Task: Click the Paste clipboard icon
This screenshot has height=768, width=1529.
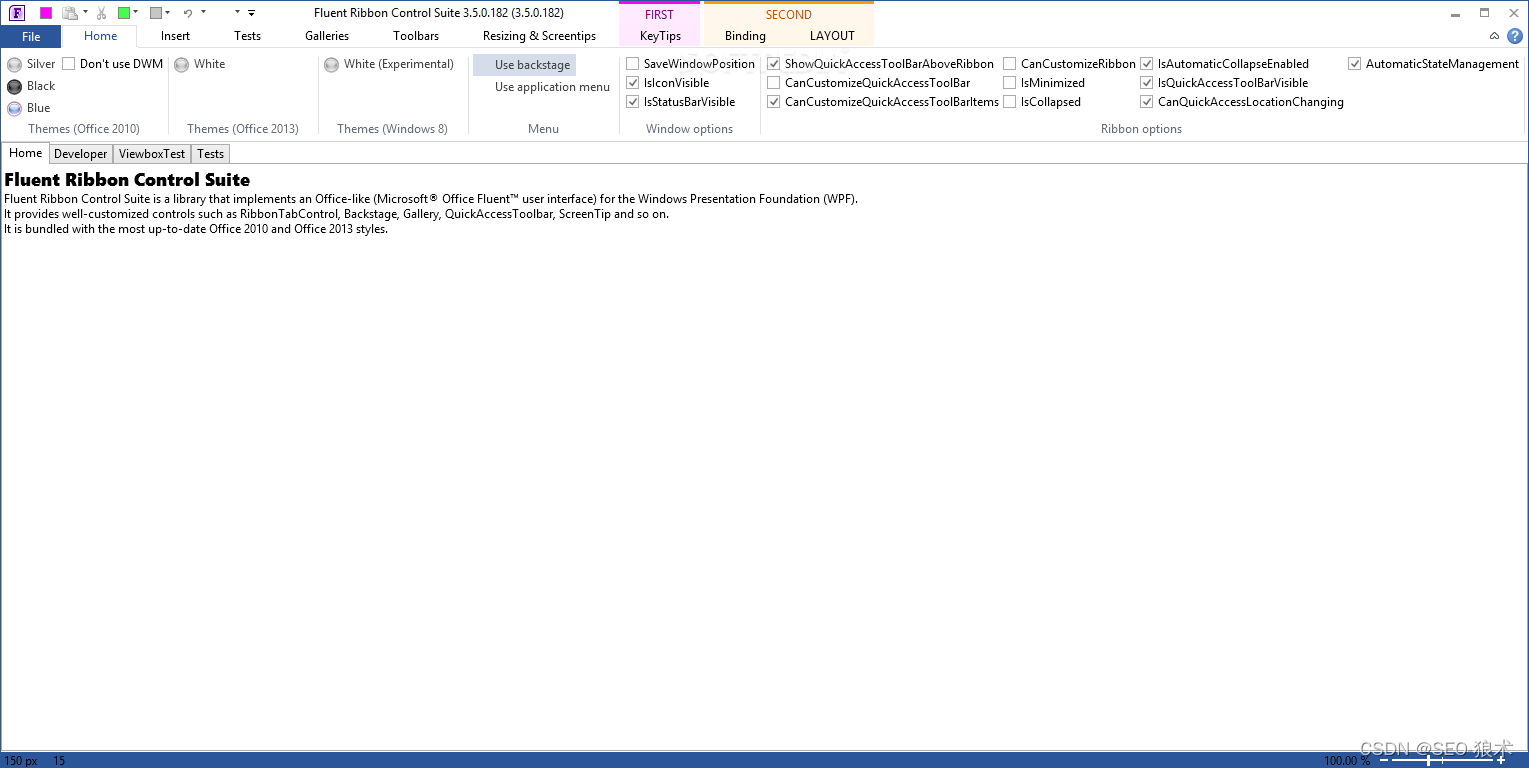Action: coord(69,13)
